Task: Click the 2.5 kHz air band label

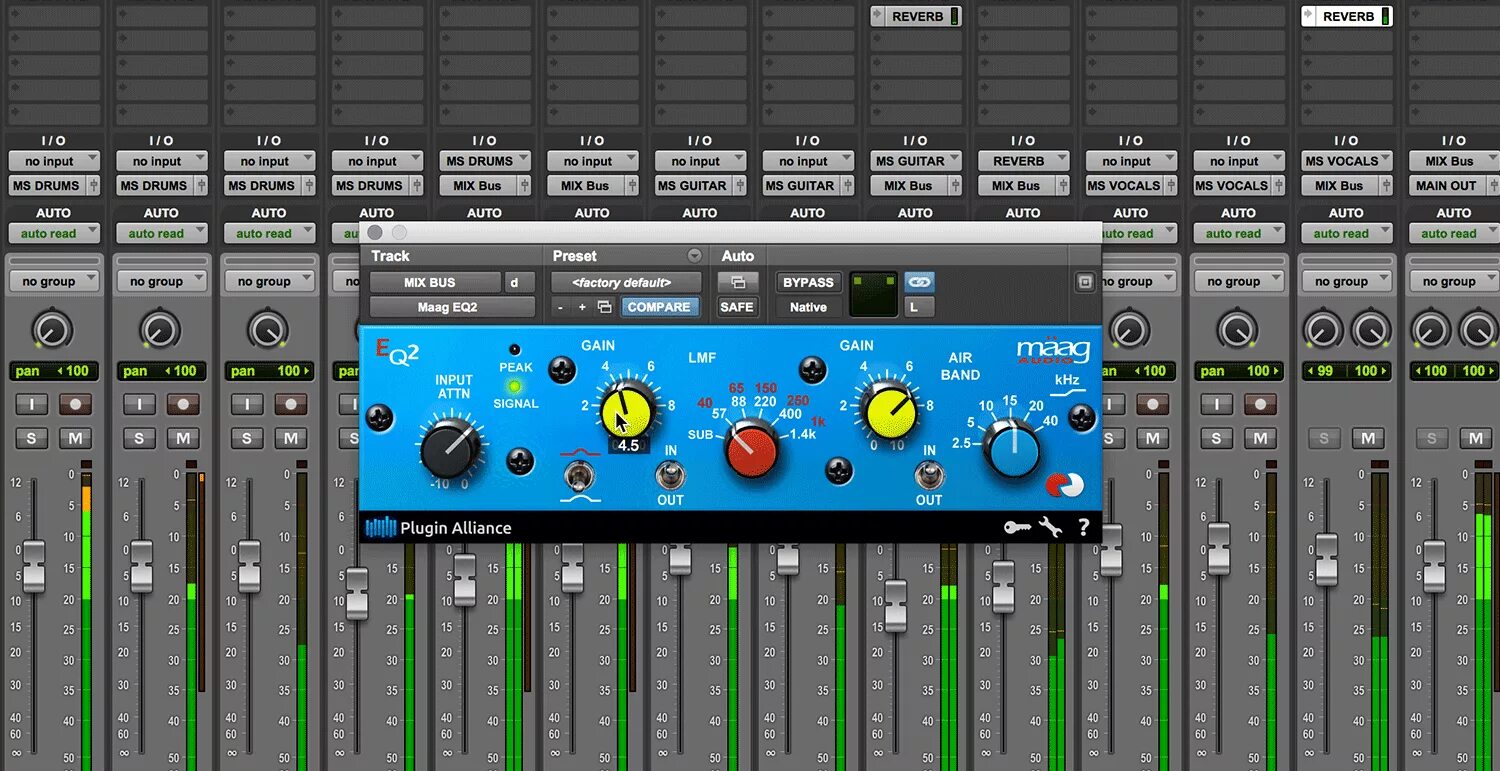Action: click(x=961, y=443)
